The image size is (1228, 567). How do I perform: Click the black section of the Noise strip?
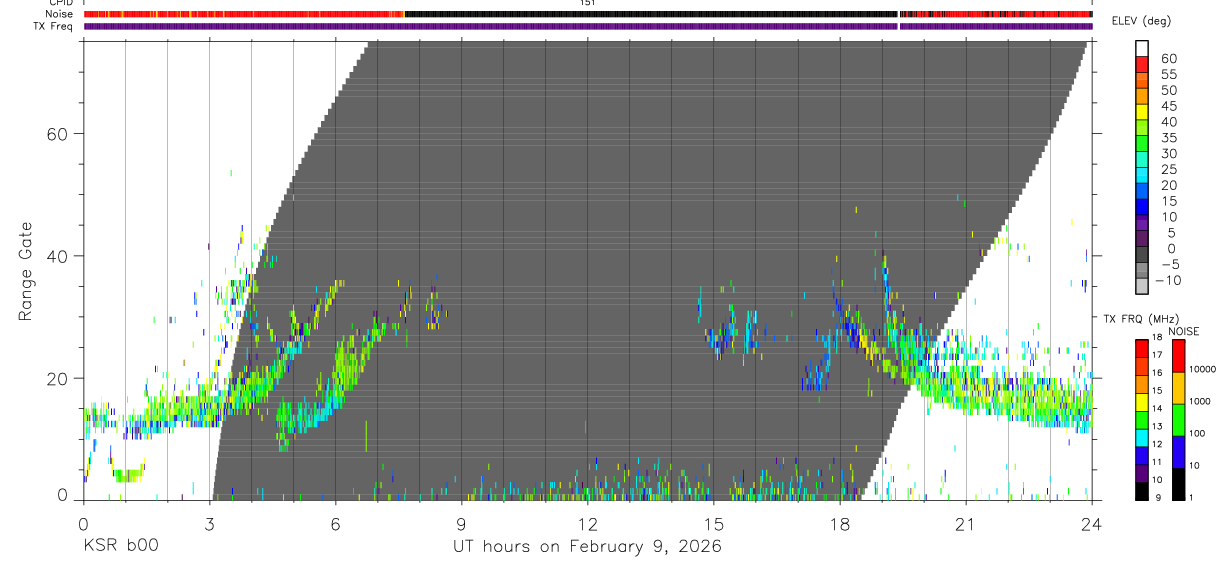coord(650,14)
